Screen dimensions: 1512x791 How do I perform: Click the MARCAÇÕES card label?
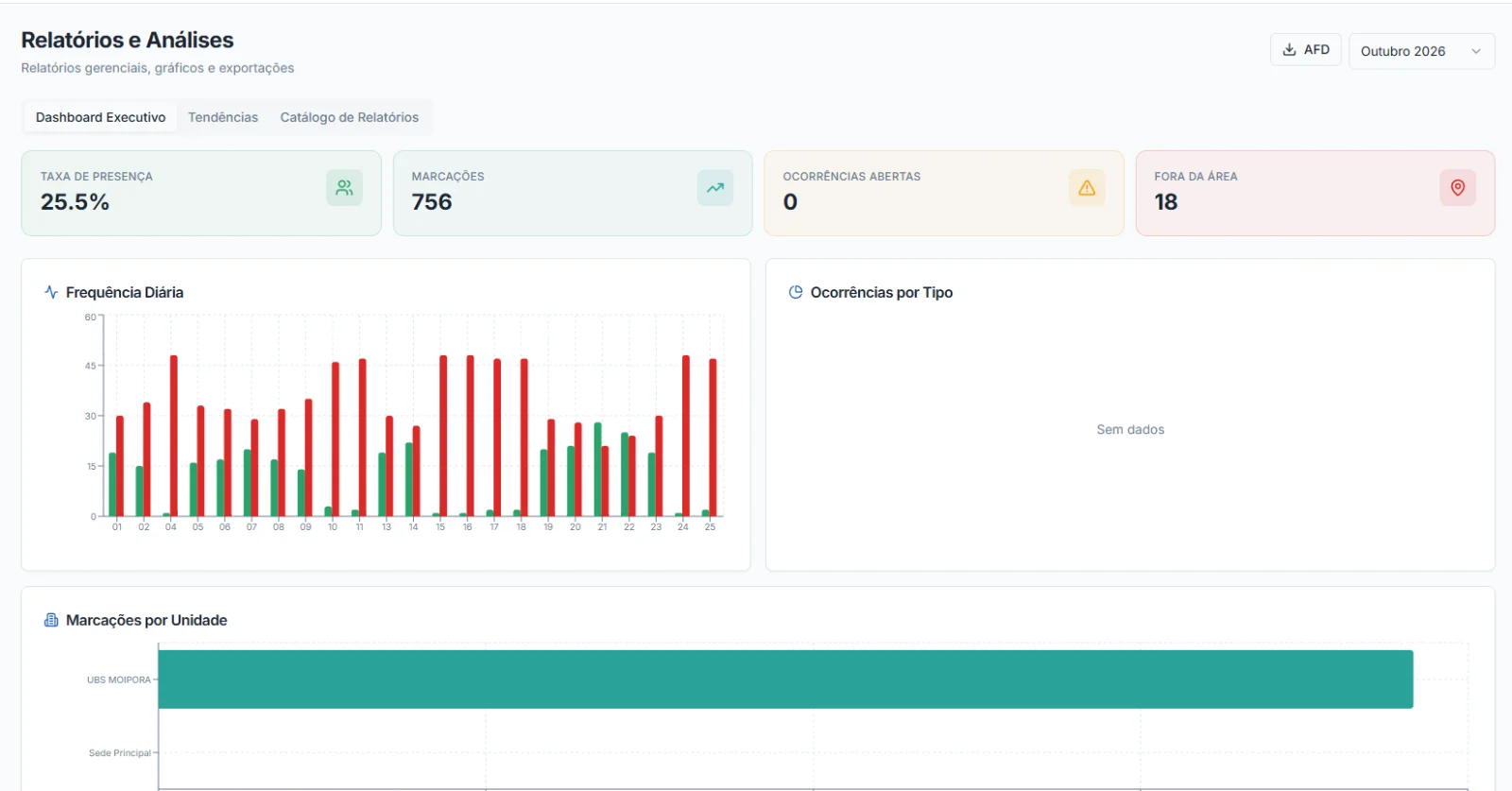[448, 177]
